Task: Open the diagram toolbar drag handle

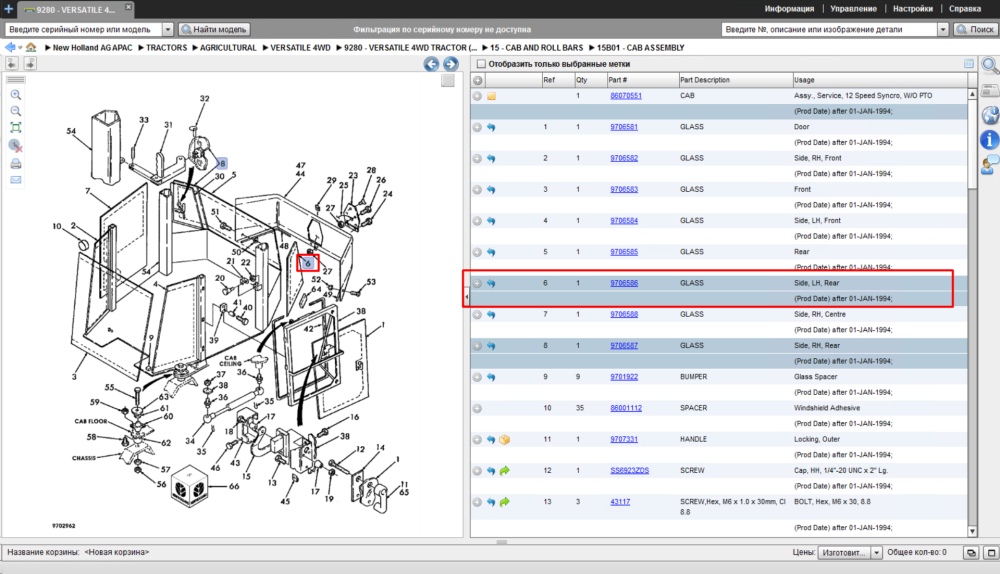Action: pos(16,80)
